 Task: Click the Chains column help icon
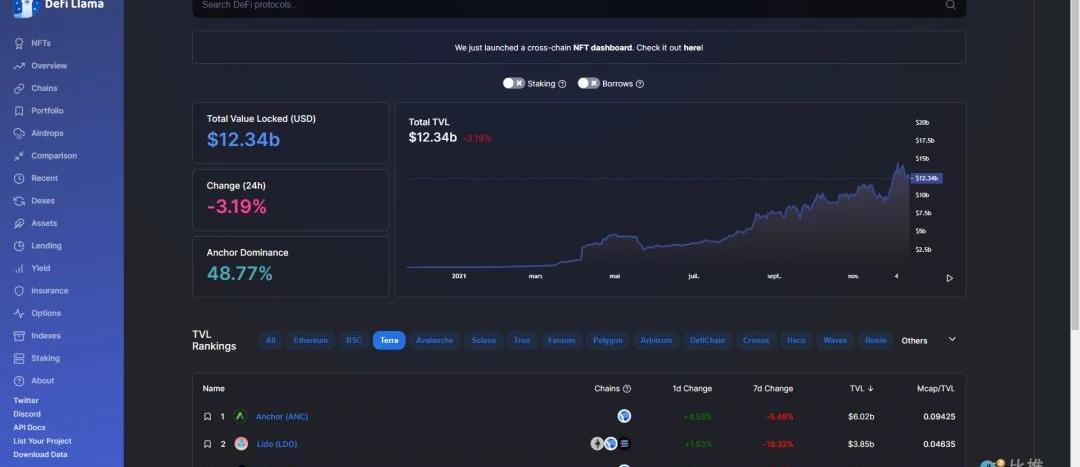point(627,389)
